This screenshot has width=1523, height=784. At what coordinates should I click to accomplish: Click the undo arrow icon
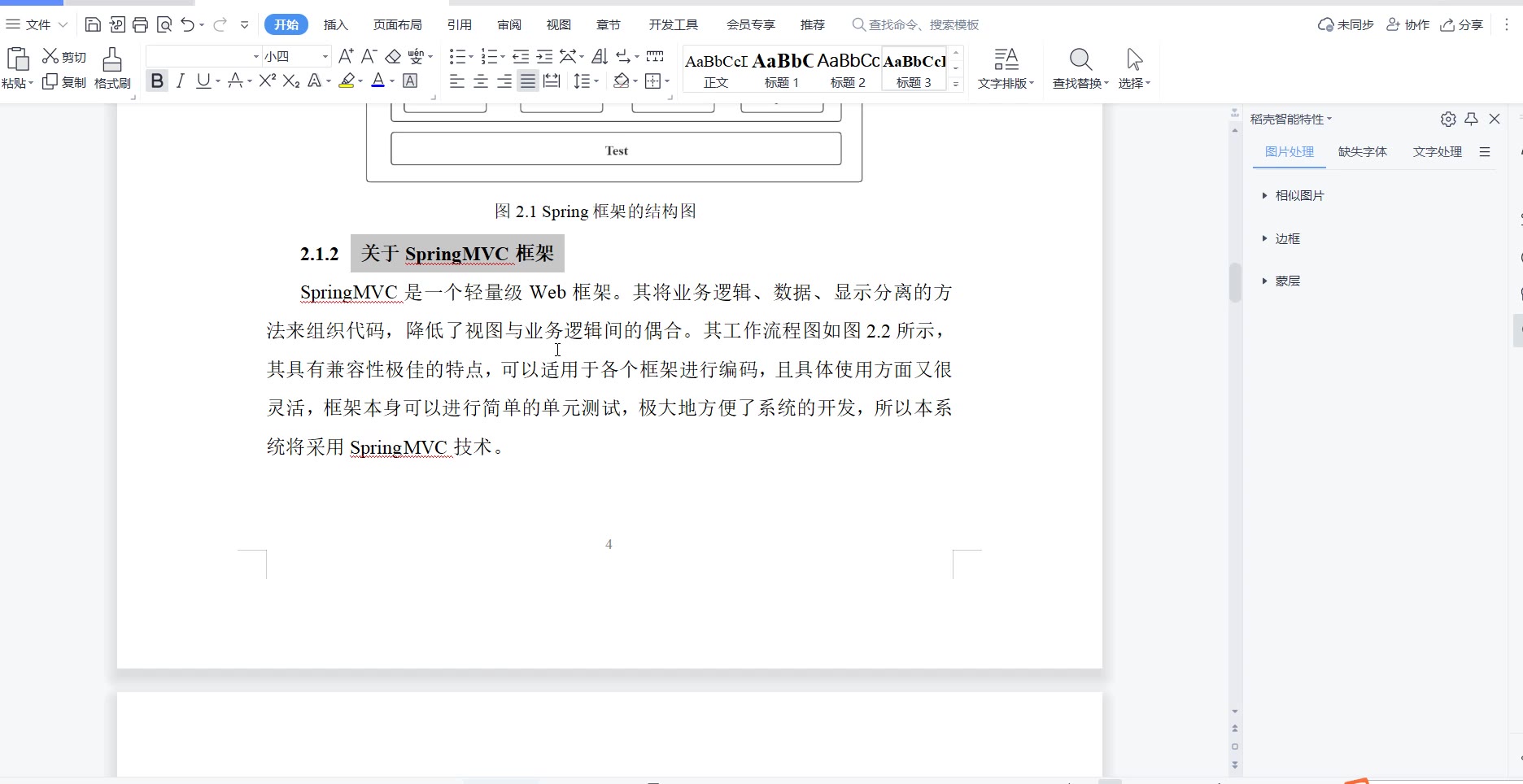coord(188,25)
